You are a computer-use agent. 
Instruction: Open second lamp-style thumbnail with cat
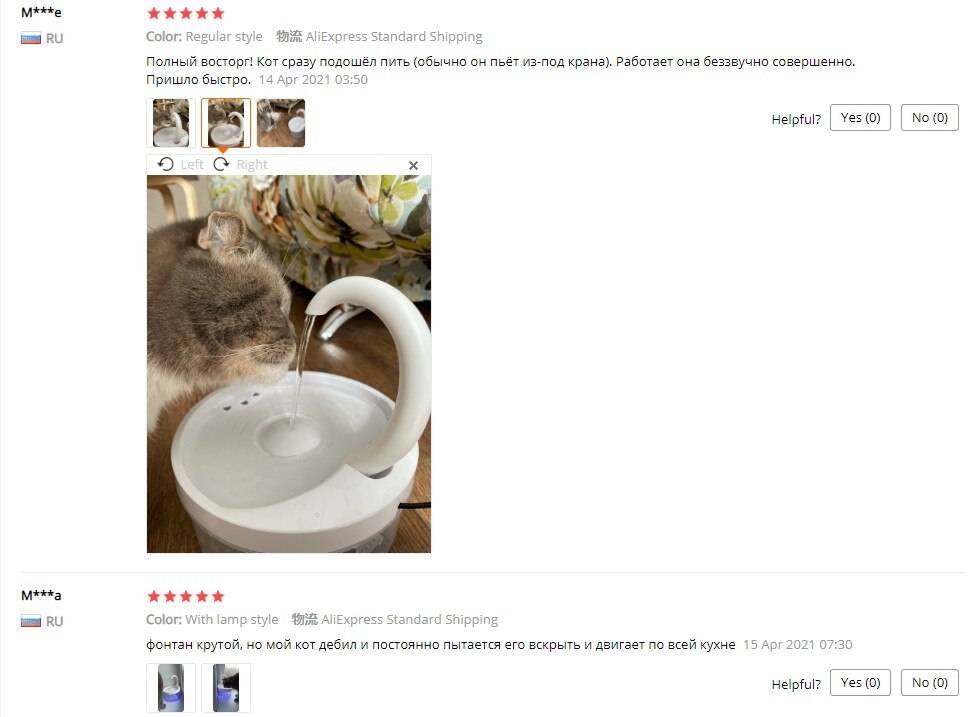226,688
